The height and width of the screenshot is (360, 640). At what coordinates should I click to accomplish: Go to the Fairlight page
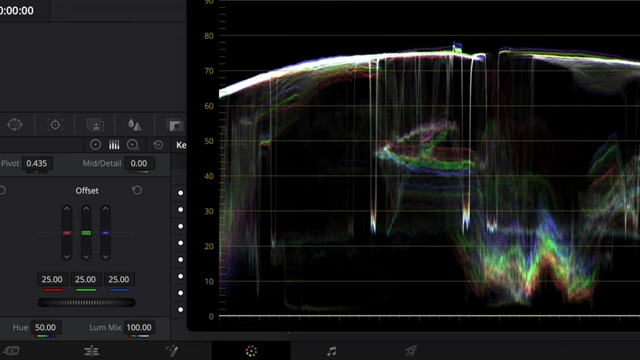pos(331,351)
